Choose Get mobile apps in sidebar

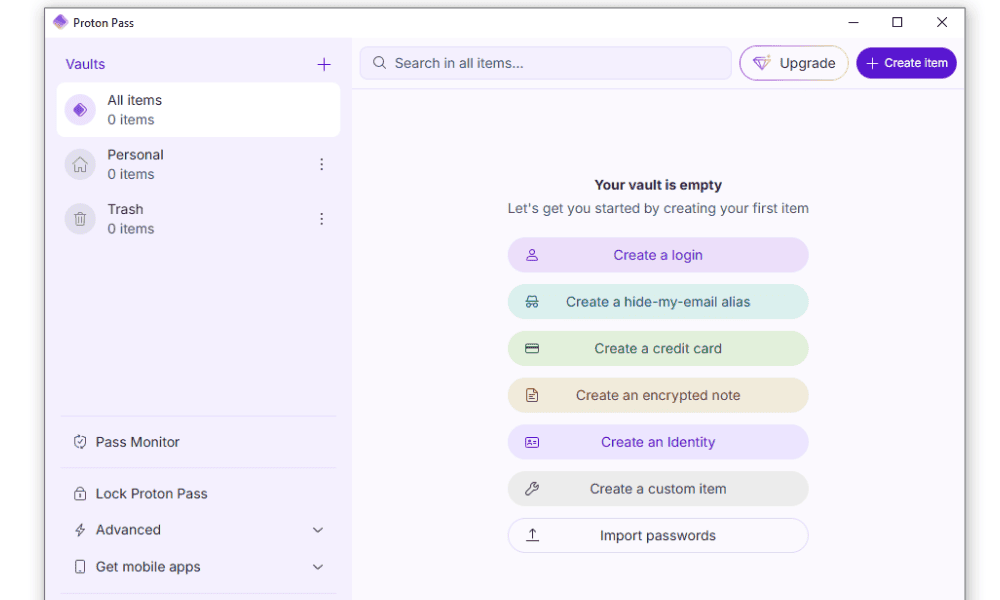click(148, 567)
